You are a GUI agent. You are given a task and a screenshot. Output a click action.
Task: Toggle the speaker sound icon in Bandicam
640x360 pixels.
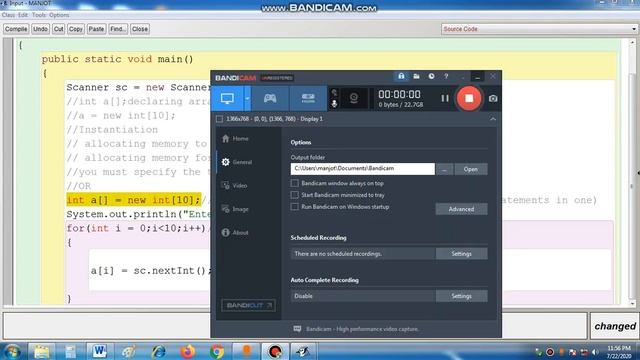coord(334,93)
